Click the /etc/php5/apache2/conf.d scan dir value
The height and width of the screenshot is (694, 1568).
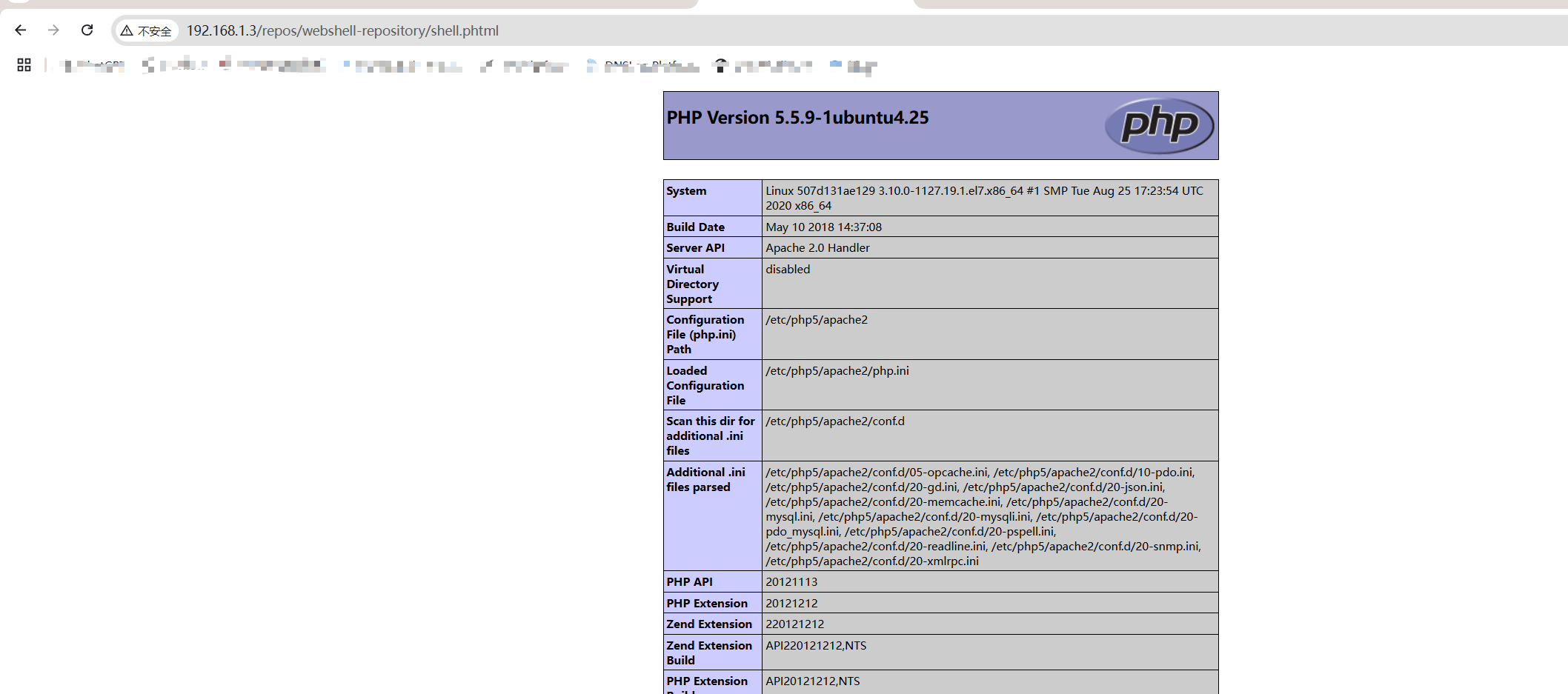(835, 421)
